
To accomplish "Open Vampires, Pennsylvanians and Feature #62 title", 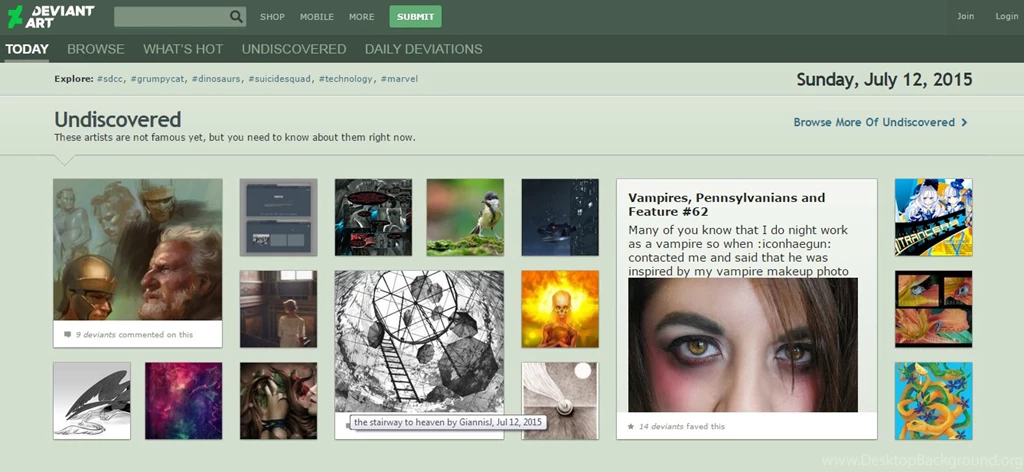I will pos(726,204).
